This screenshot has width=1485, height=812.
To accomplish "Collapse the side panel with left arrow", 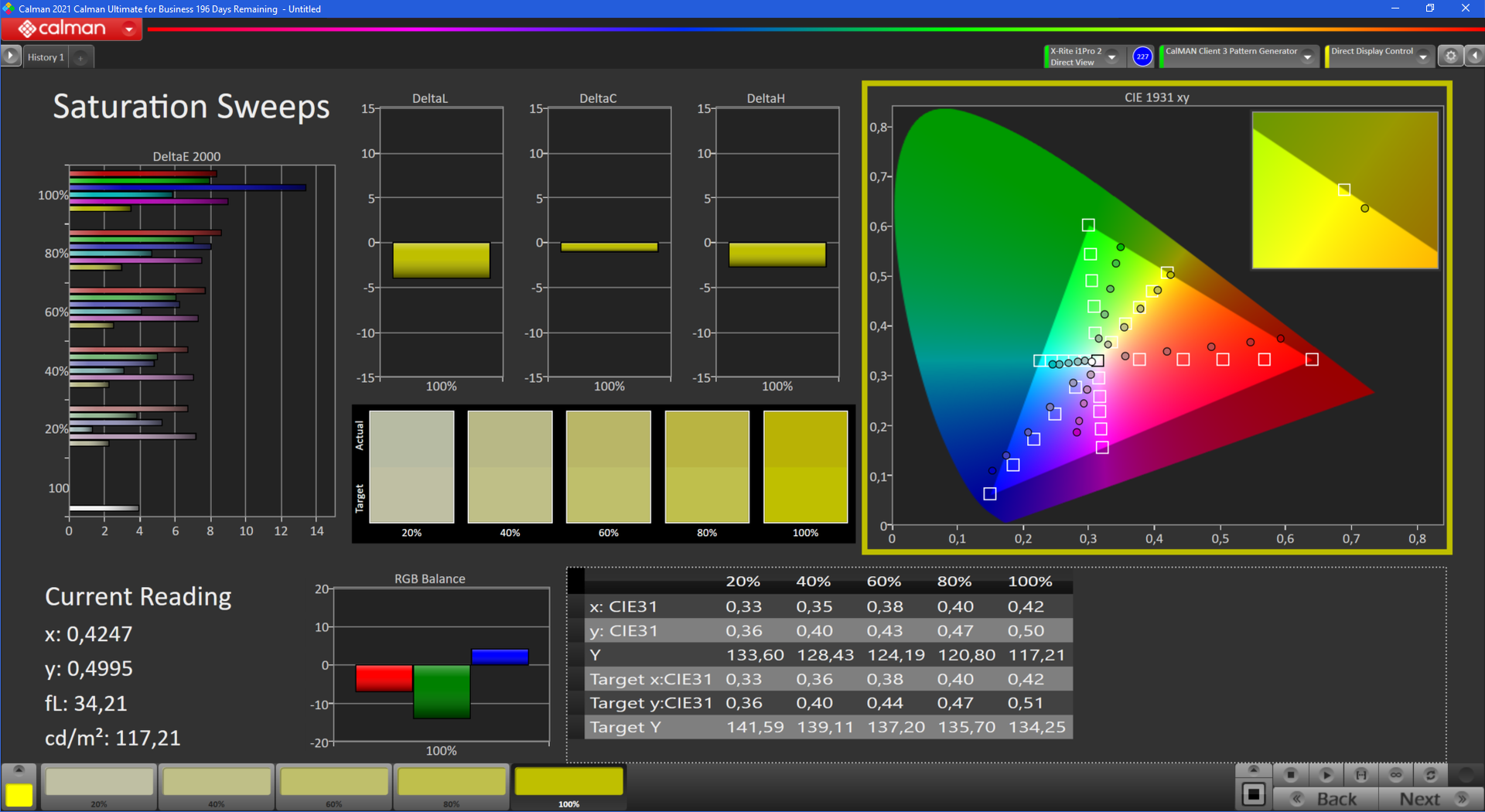I will (1474, 56).
